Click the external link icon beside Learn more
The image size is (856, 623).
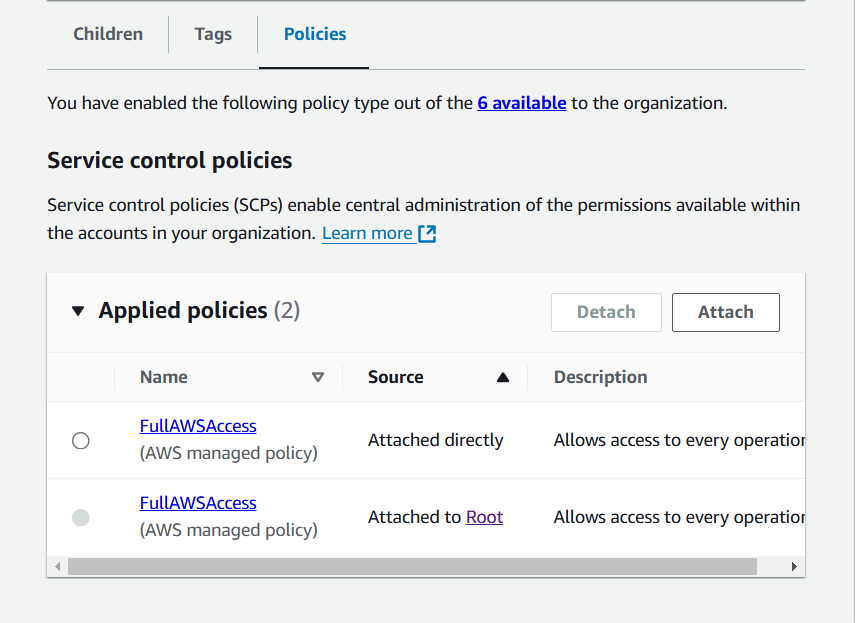427,234
